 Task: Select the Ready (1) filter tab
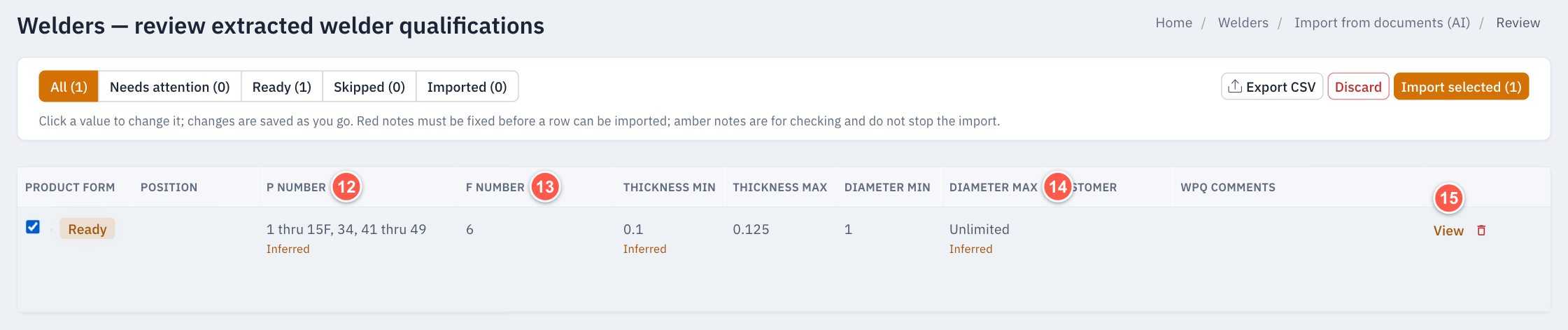[x=282, y=87]
